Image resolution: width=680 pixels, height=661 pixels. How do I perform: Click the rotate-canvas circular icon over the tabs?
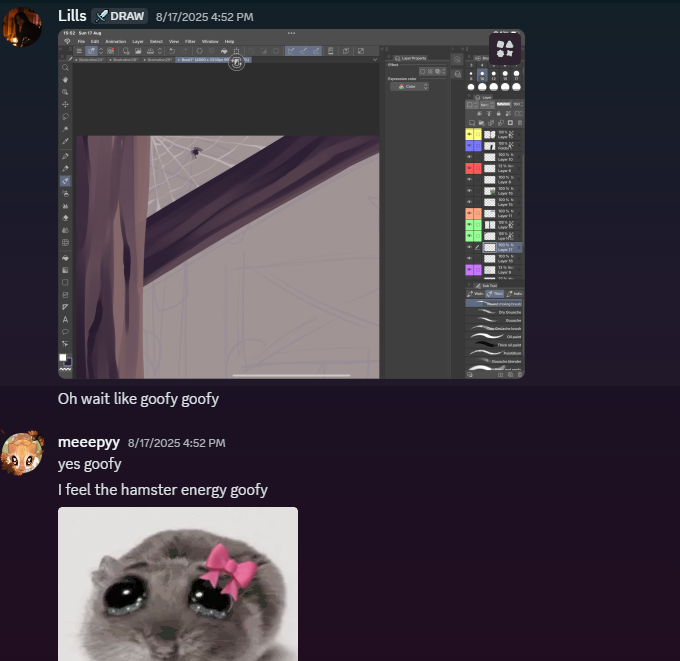point(236,63)
